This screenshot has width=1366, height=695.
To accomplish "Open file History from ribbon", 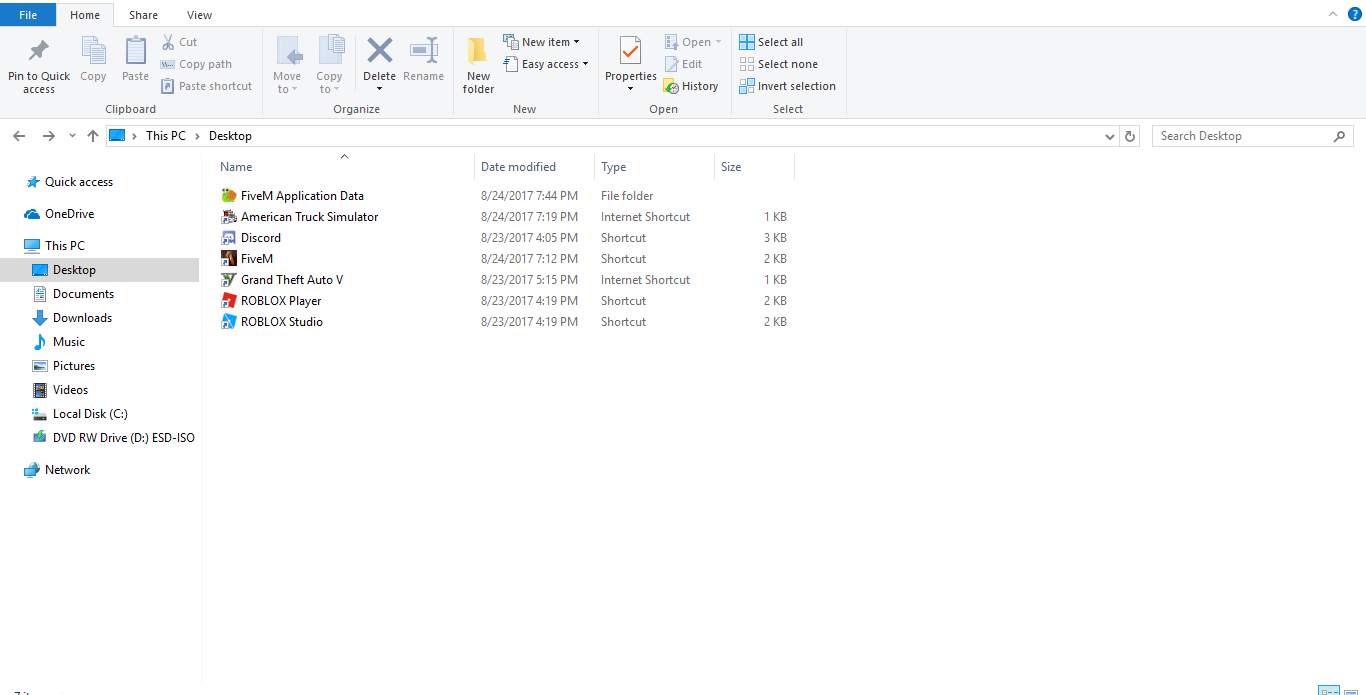I will 691,86.
